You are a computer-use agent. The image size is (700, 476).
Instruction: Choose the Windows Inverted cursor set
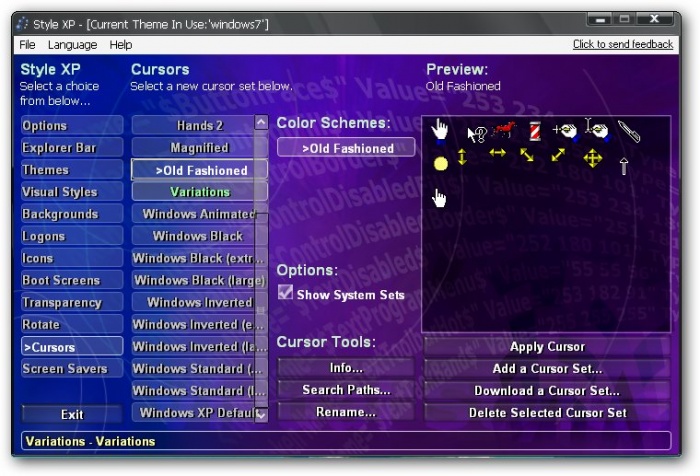(199, 302)
